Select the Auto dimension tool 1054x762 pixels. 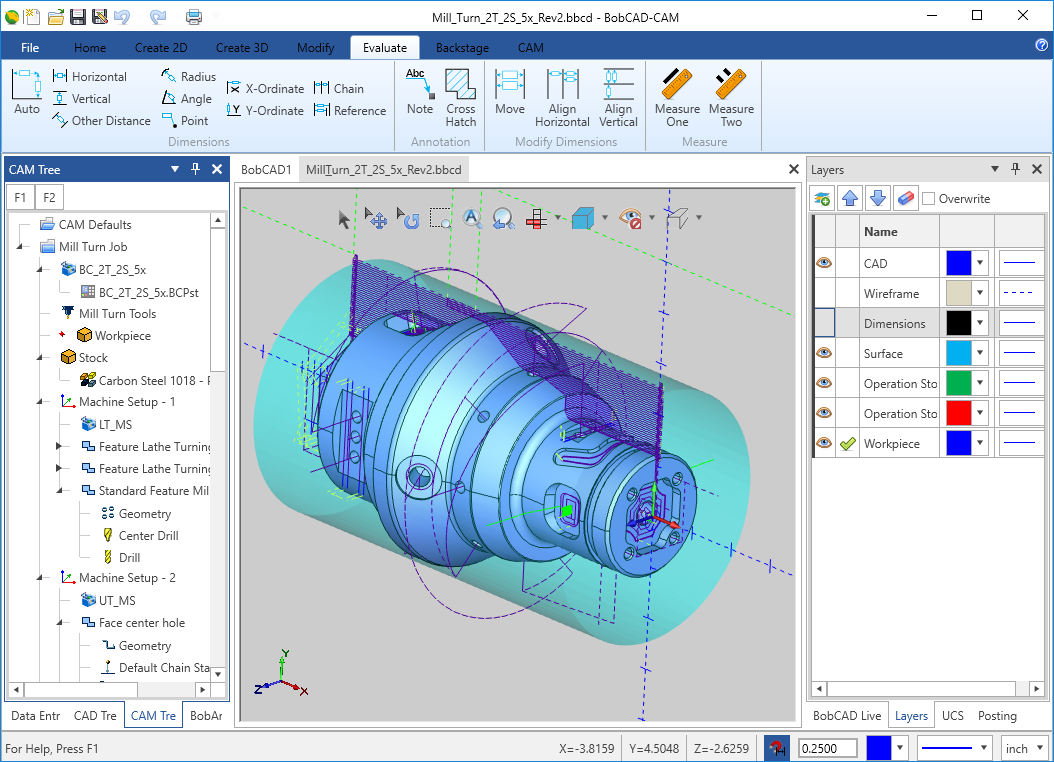(27, 92)
